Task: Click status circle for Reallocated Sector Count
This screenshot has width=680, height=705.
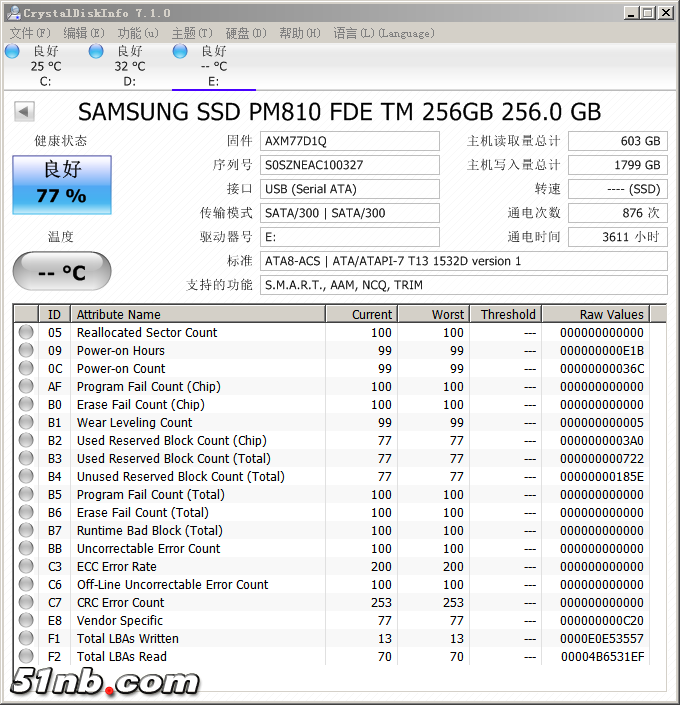Action: 26,332
